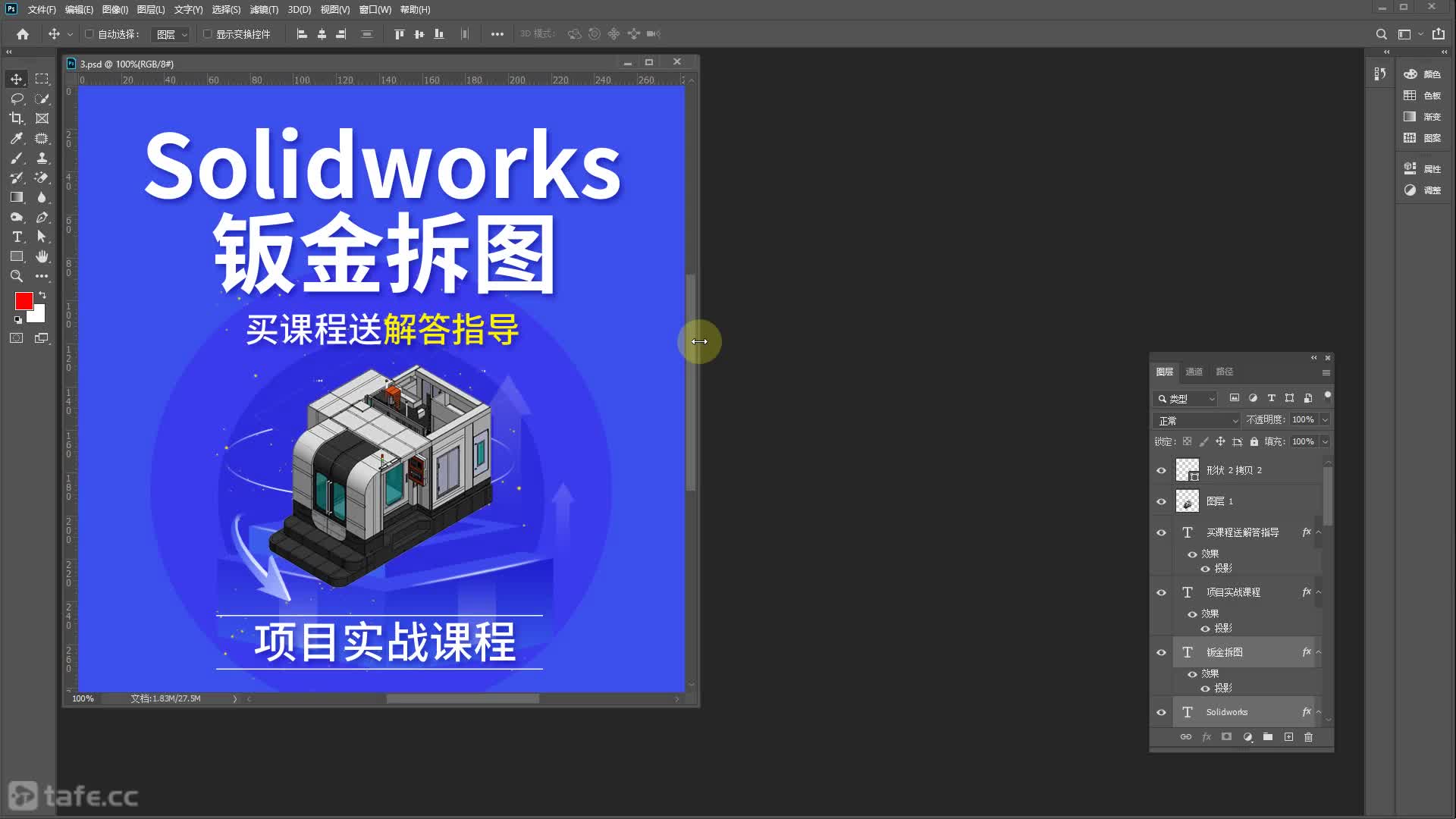This screenshot has height=819, width=1456.
Task: Enable the 自动选择 checkbox
Action: click(x=89, y=34)
